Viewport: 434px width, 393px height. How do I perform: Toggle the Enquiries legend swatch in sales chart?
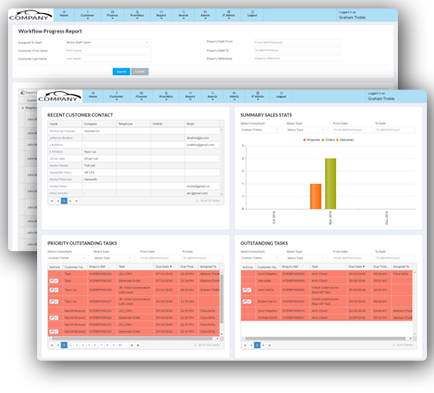[x=304, y=140]
